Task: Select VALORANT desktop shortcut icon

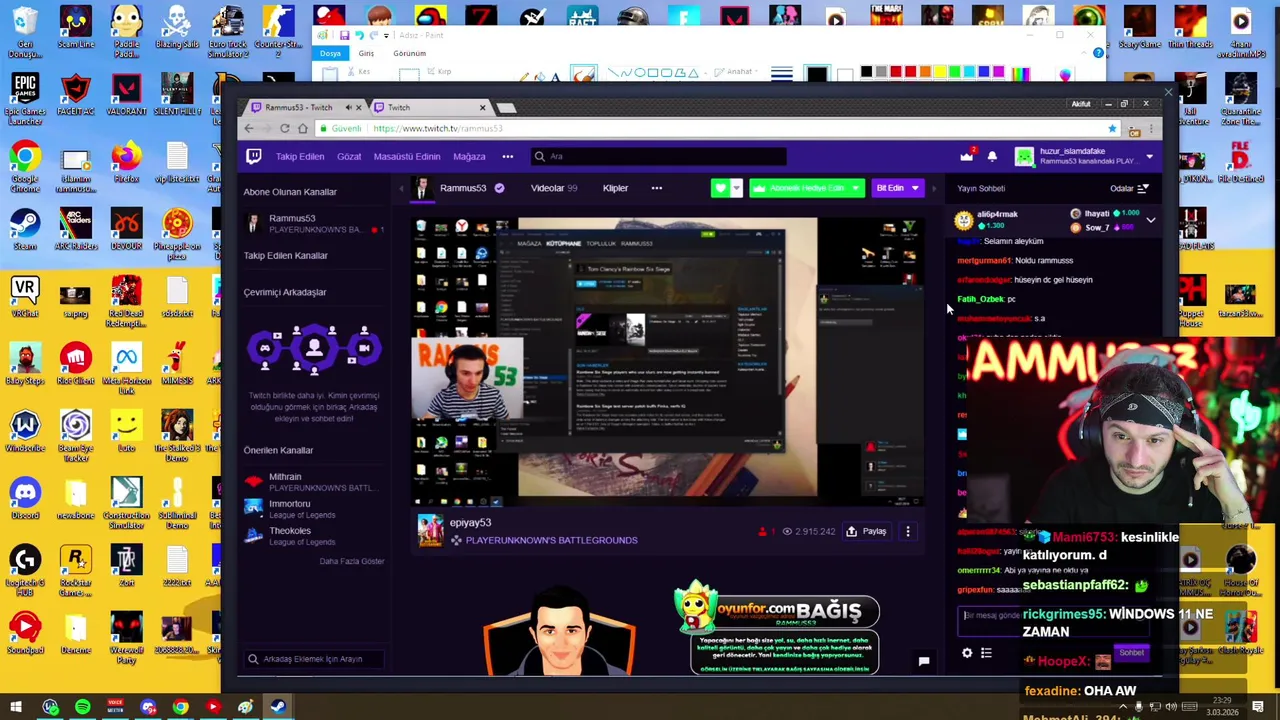Action: tap(126, 95)
